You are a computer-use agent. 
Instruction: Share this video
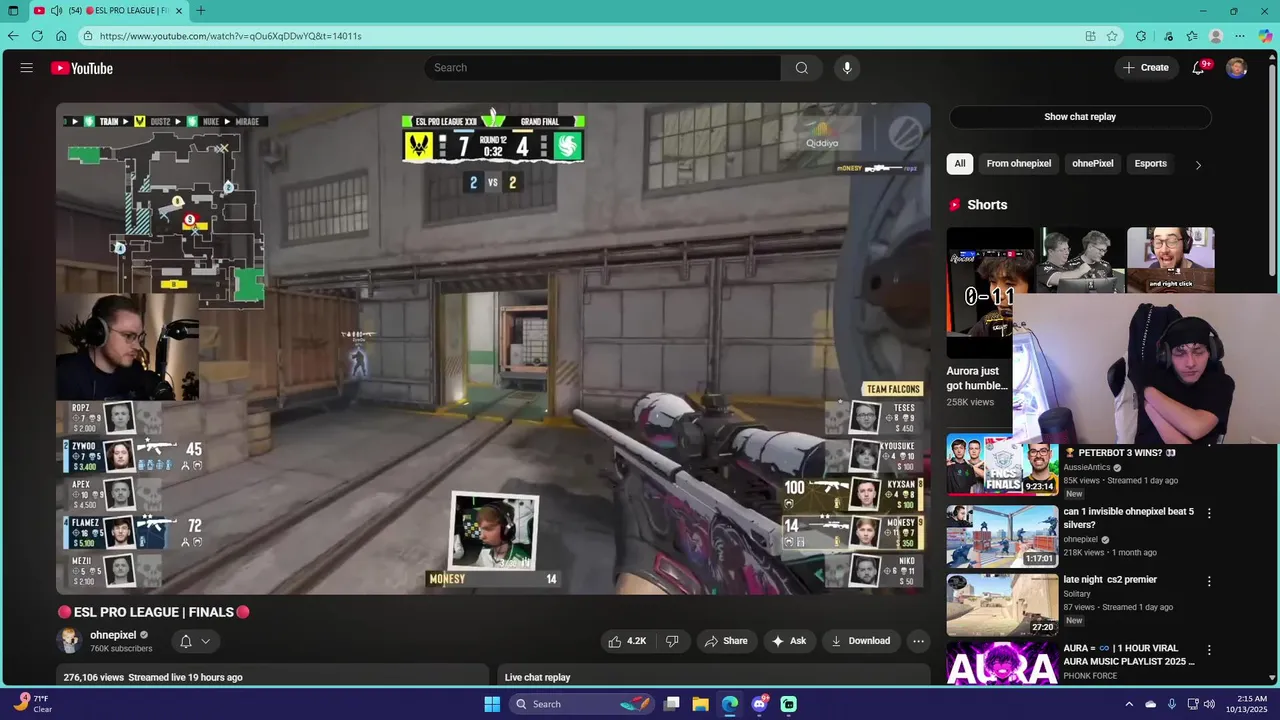[726, 641]
